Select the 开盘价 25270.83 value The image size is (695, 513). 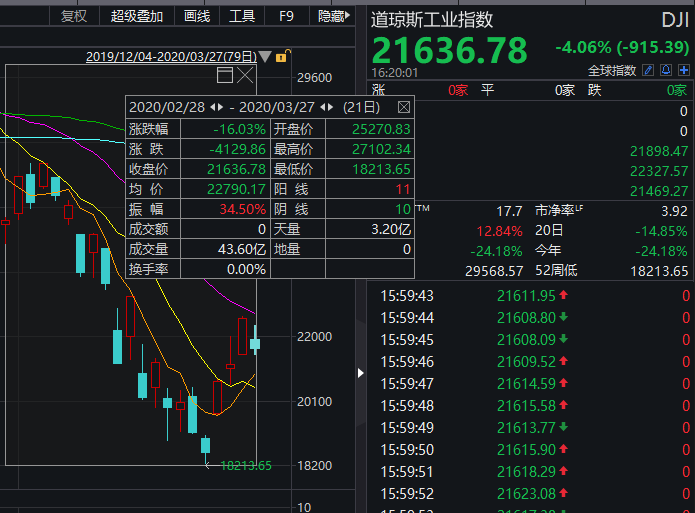point(381,129)
